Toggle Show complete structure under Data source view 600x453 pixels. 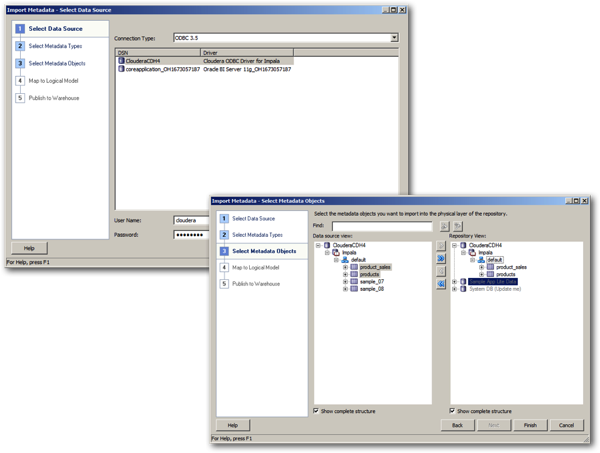pos(316,411)
